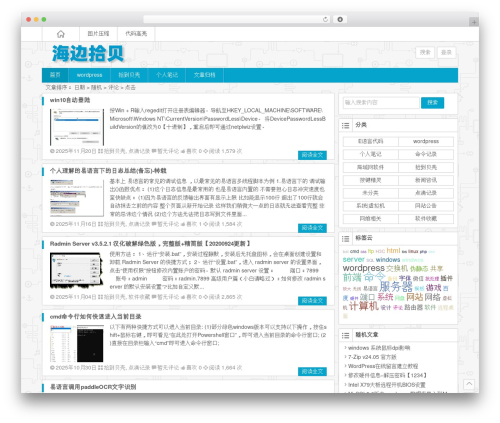The height and width of the screenshot is (423, 500).
Task: Open the 命令记录 category in sidebar
Action: click(x=426, y=154)
